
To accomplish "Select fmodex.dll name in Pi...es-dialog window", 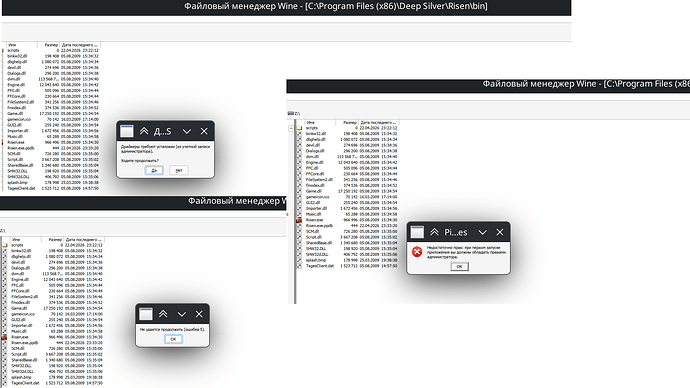I will click(x=314, y=186).
